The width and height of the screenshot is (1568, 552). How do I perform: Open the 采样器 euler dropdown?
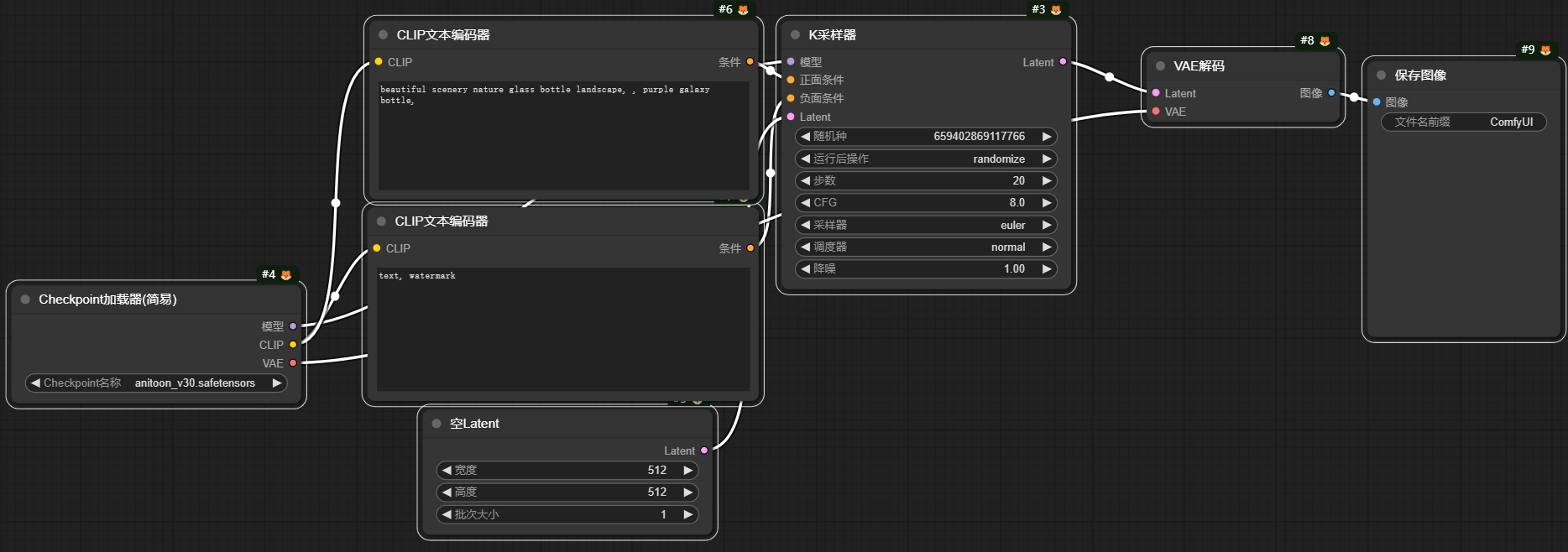tap(926, 225)
